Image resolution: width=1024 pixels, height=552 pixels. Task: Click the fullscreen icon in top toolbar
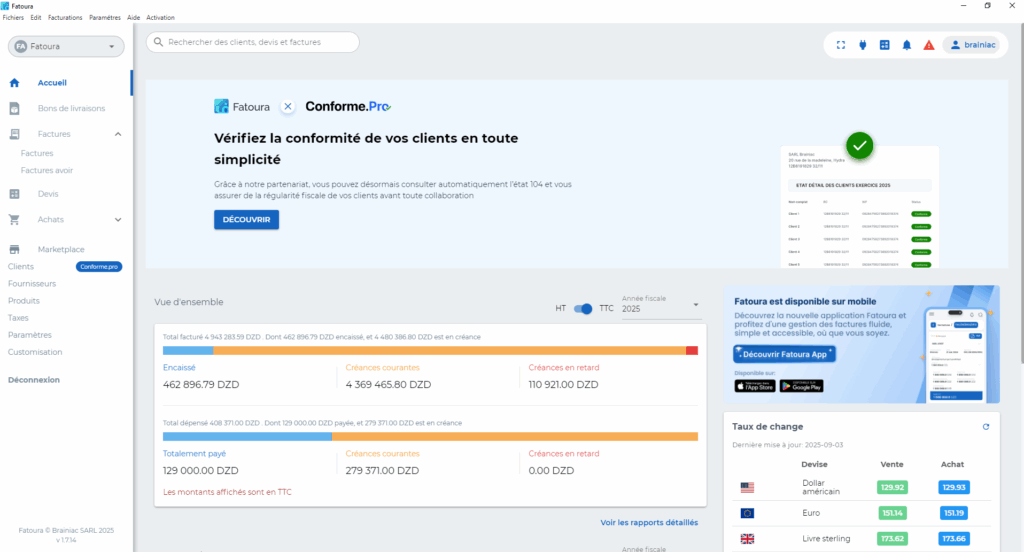[x=840, y=45]
